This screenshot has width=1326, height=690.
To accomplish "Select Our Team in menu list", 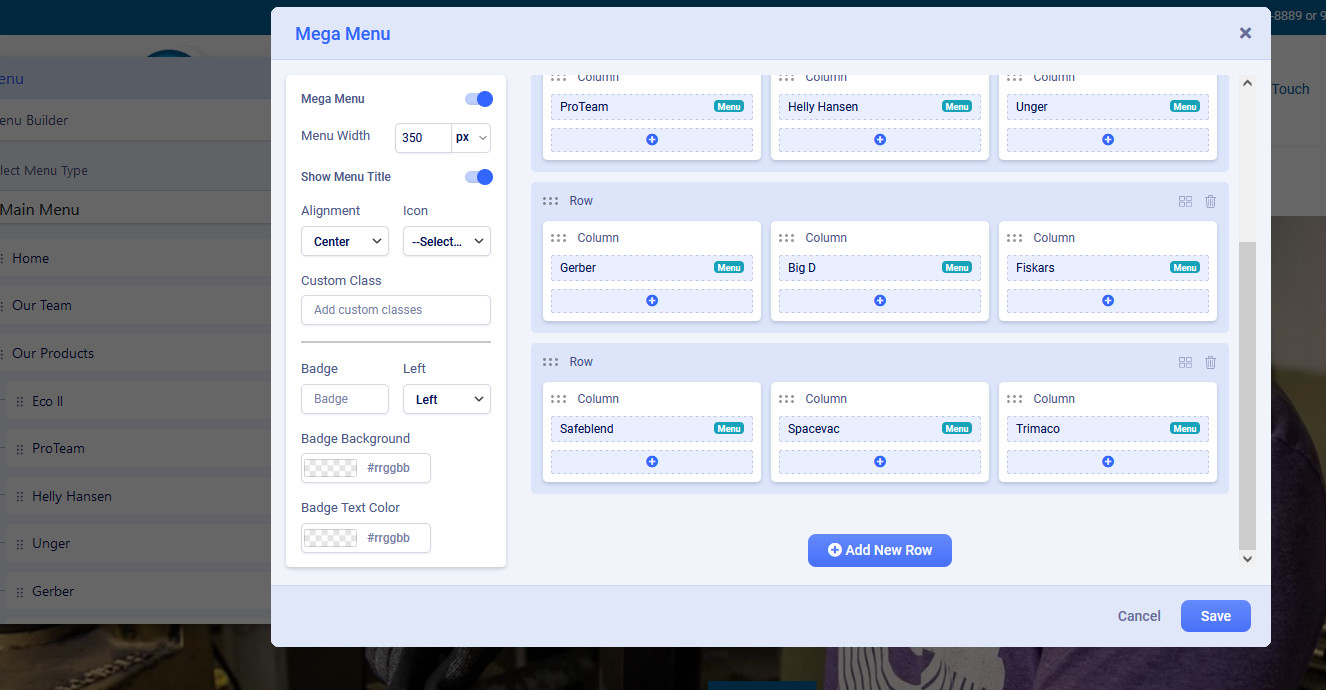I will tap(42, 306).
